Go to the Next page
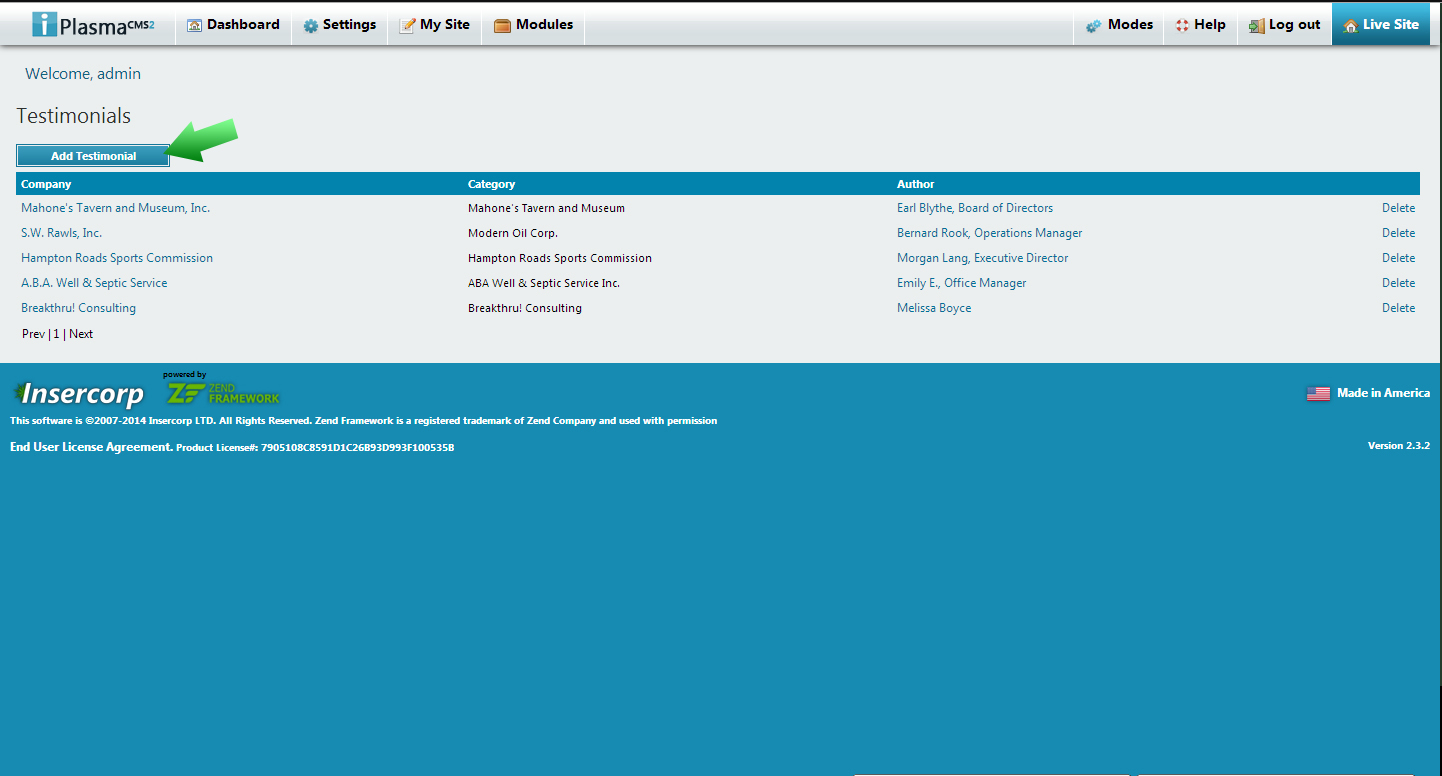Image resolution: width=1442 pixels, height=776 pixels. (x=81, y=334)
